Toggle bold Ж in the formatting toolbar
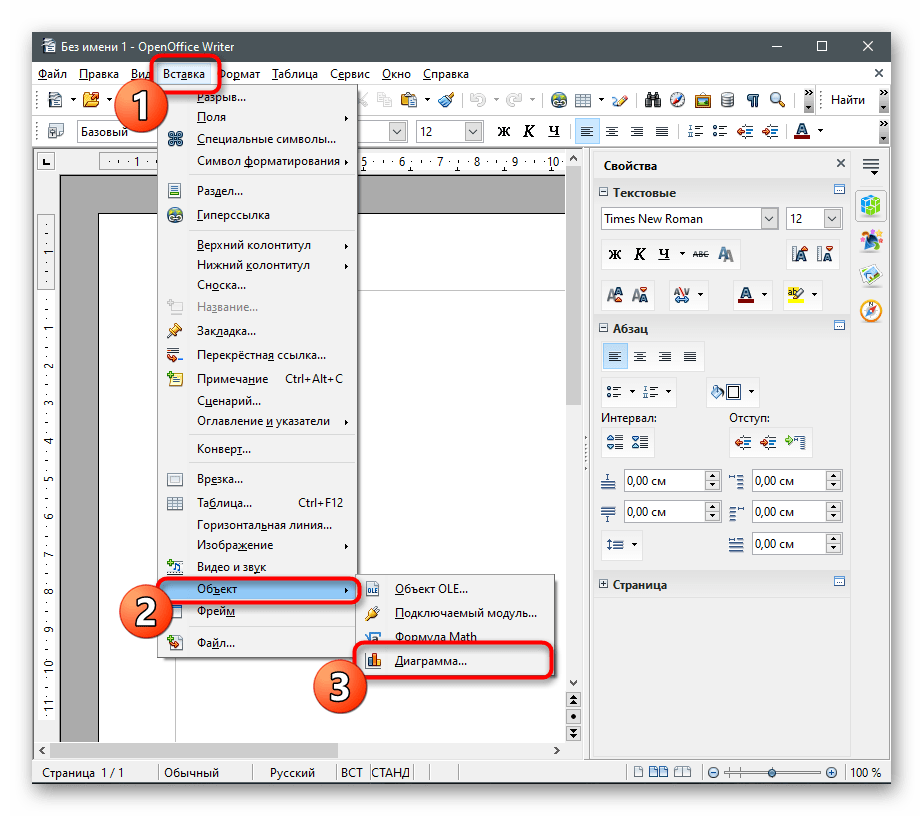923x816 pixels. (x=504, y=131)
